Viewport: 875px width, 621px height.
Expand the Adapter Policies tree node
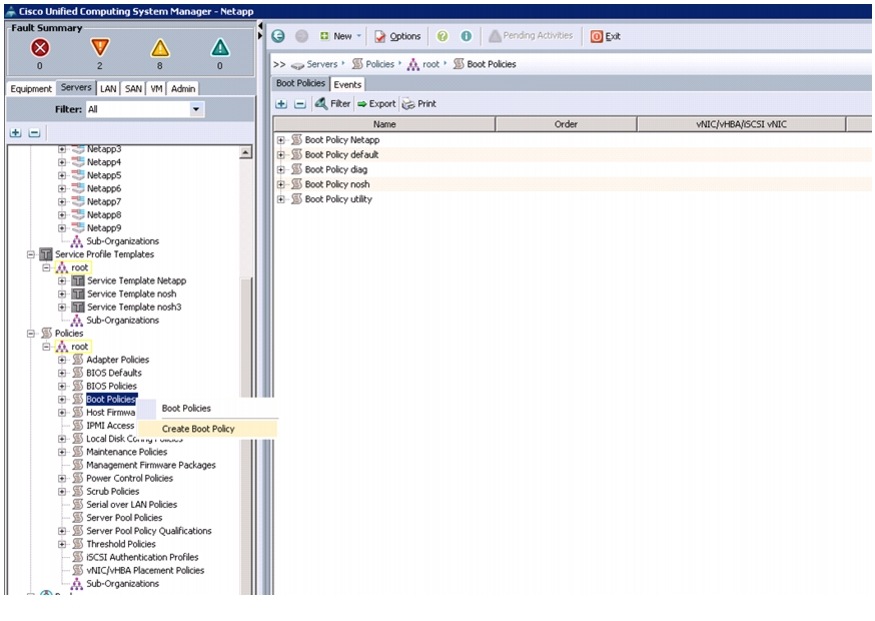click(x=62, y=360)
